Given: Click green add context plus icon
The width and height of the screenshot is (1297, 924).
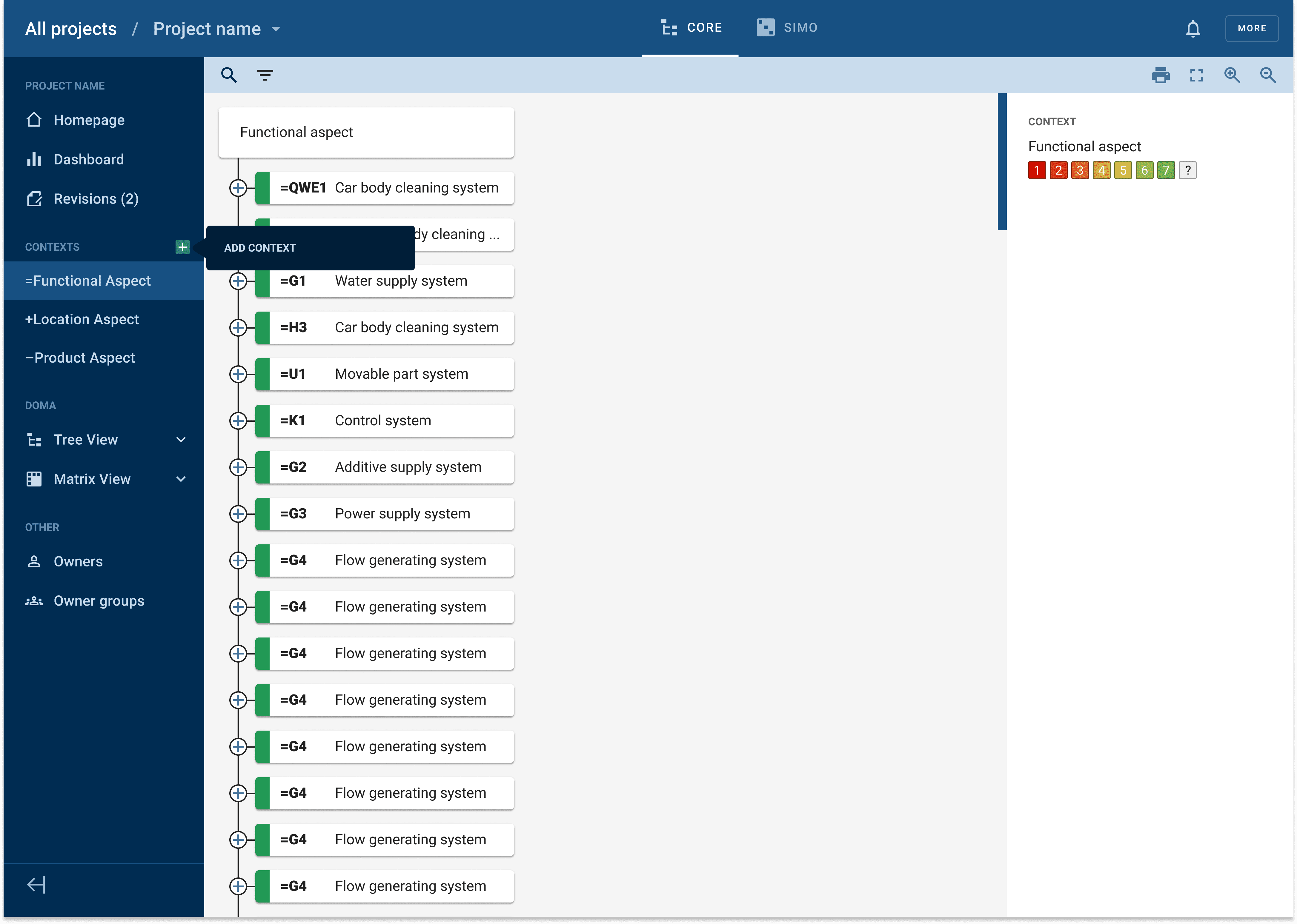Looking at the screenshot, I should point(182,247).
